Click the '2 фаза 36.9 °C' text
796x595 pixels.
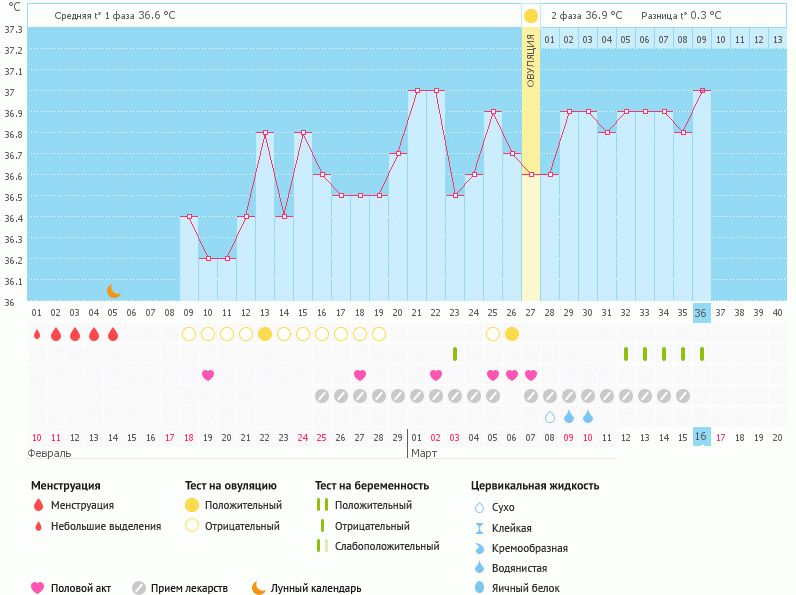586,16
